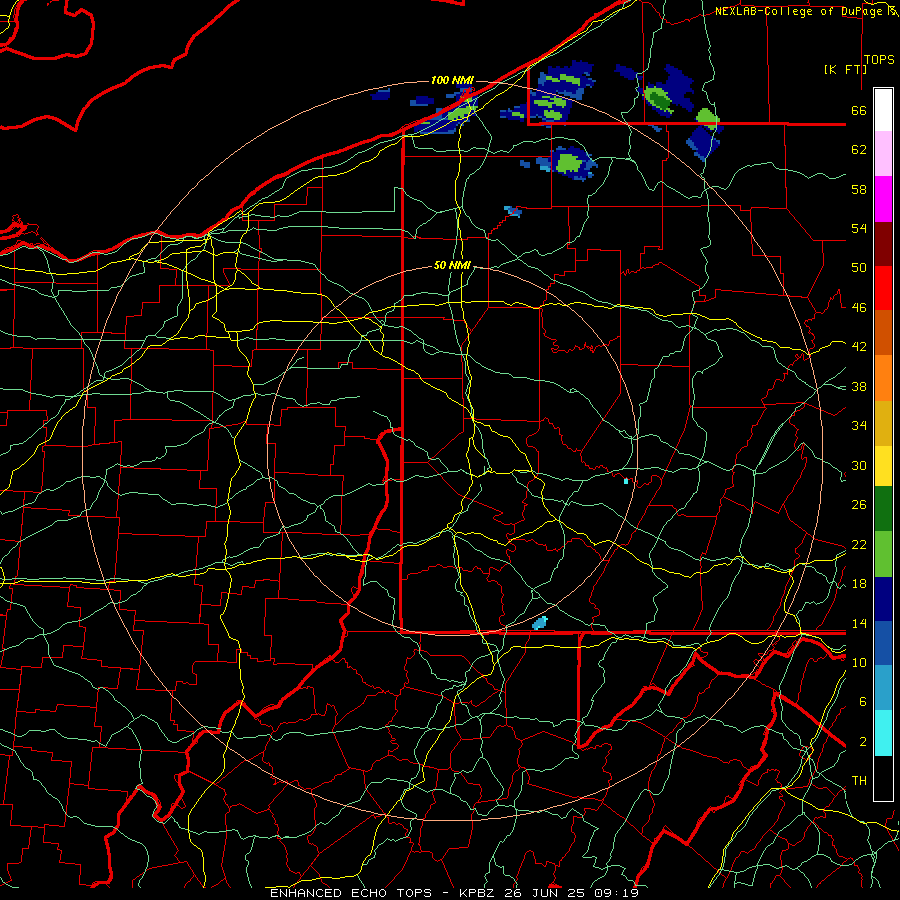This screenshot has width=900, height=900.
Task: Click the '[K FT]' units label
Action: tap(845, 69)
